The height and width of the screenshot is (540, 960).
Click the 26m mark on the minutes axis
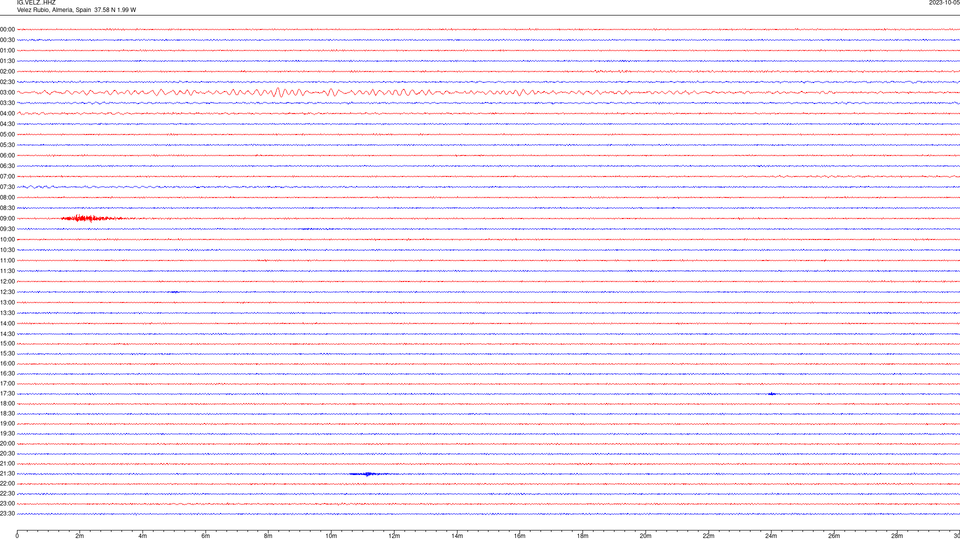click(834, 536)
